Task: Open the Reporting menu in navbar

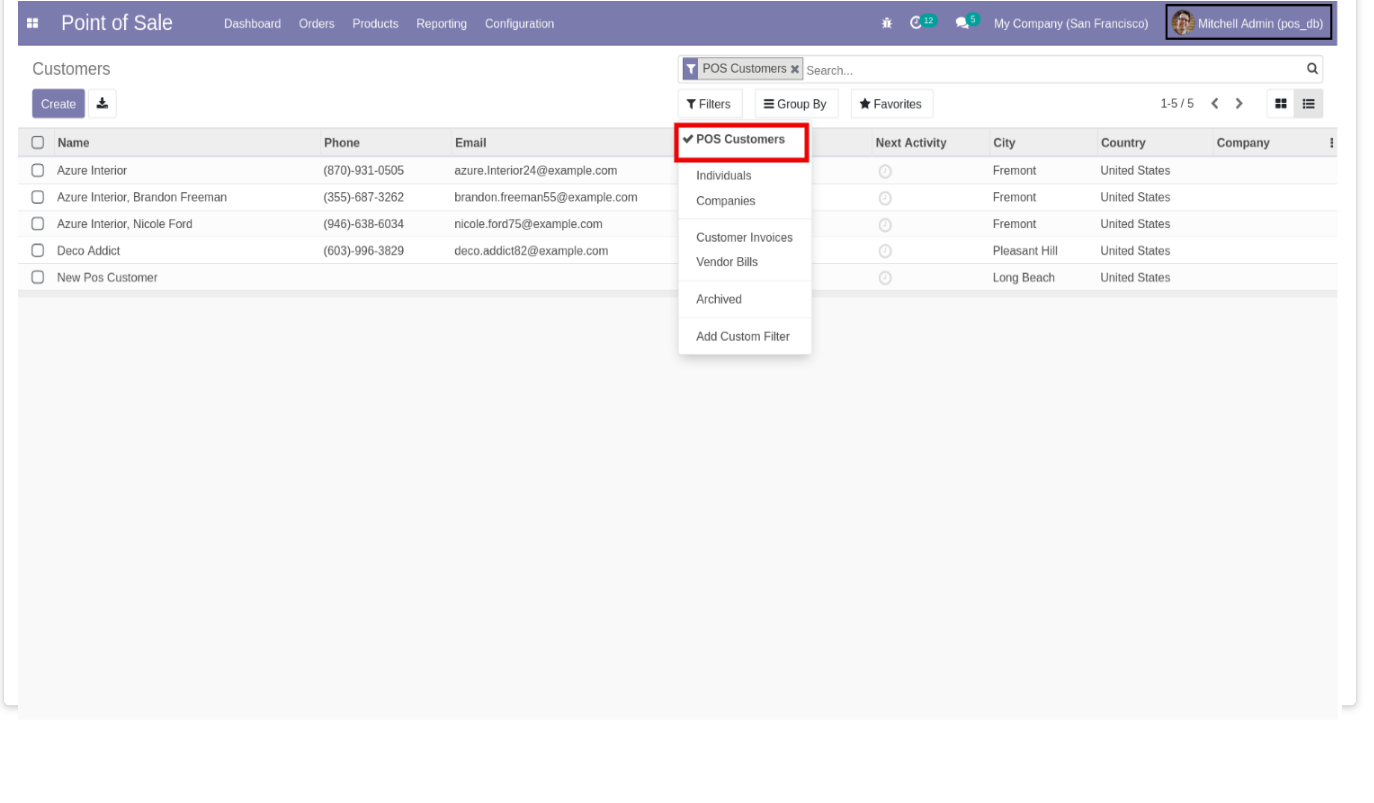Action: [x=441, y=23]
